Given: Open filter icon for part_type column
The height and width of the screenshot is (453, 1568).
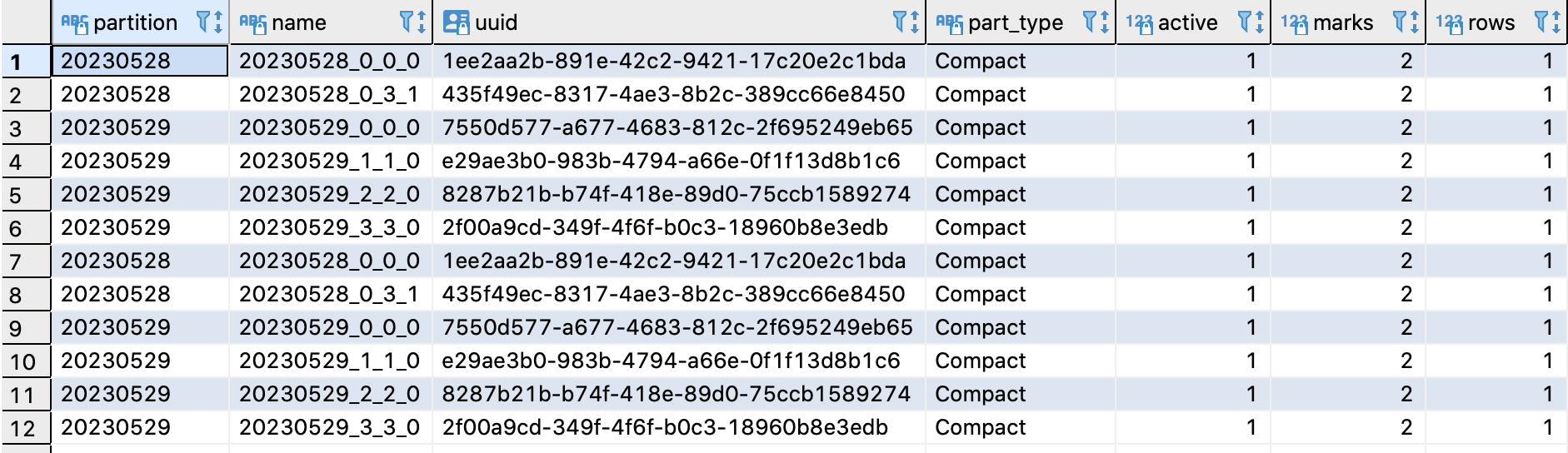Looking at the screenshot, I should pyautogui.click(x=1089, y=22).
